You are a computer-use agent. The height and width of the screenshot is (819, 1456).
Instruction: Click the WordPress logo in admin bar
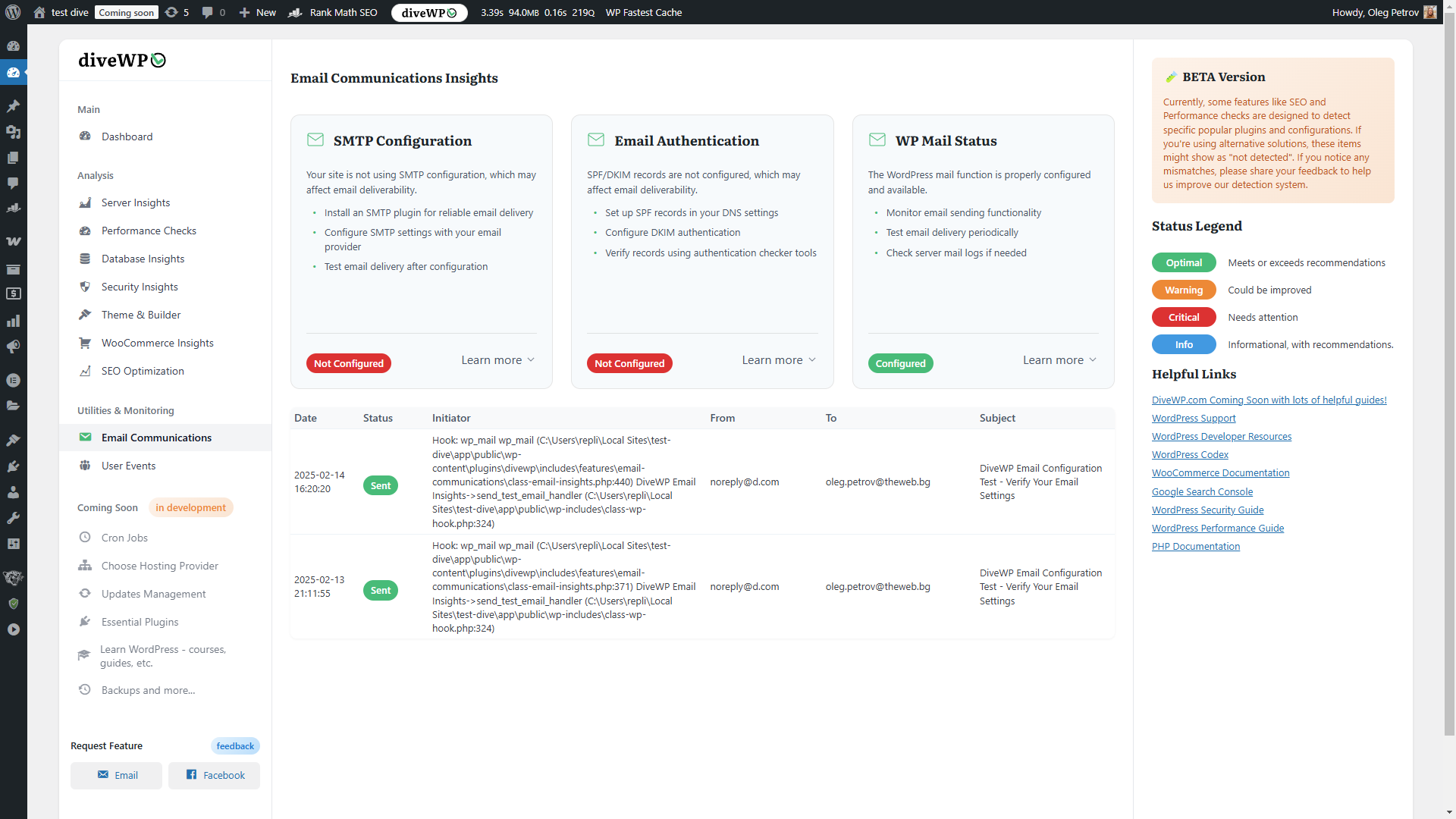click(13, 12)
